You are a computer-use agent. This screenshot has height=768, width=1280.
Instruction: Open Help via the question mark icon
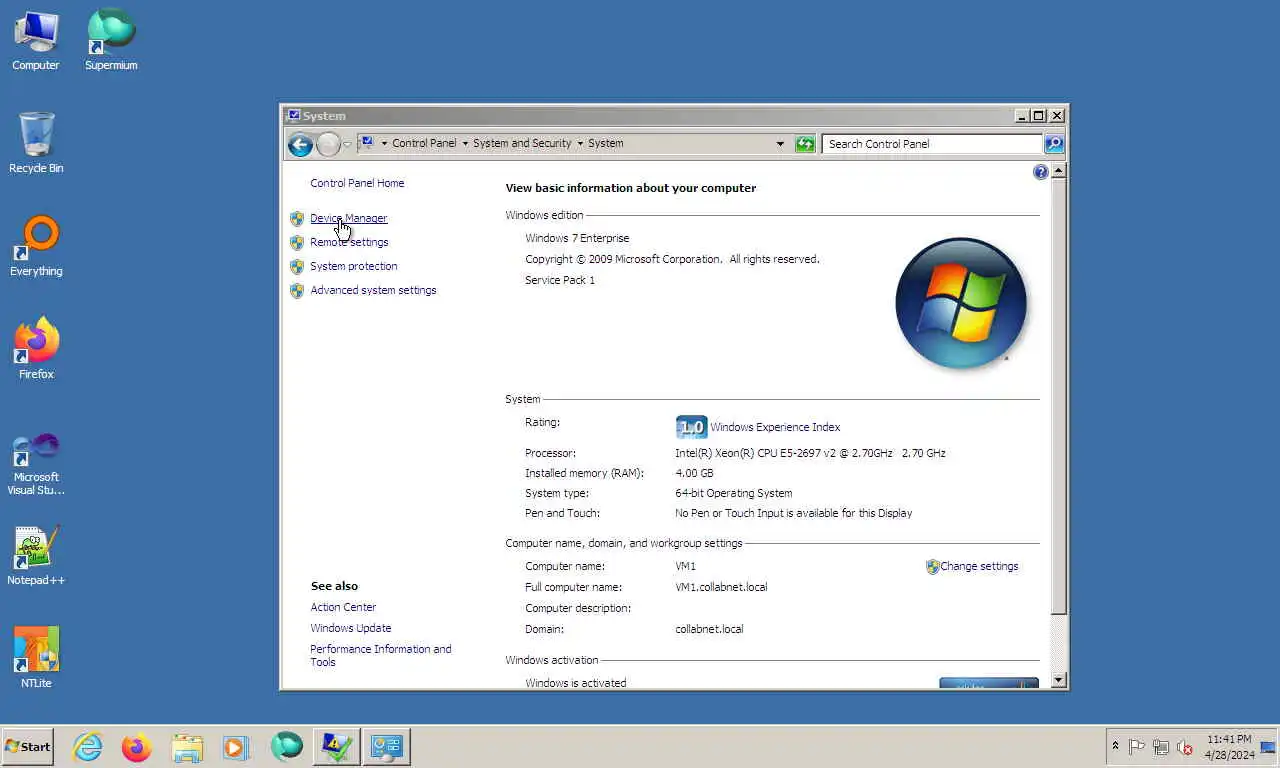1040,172
